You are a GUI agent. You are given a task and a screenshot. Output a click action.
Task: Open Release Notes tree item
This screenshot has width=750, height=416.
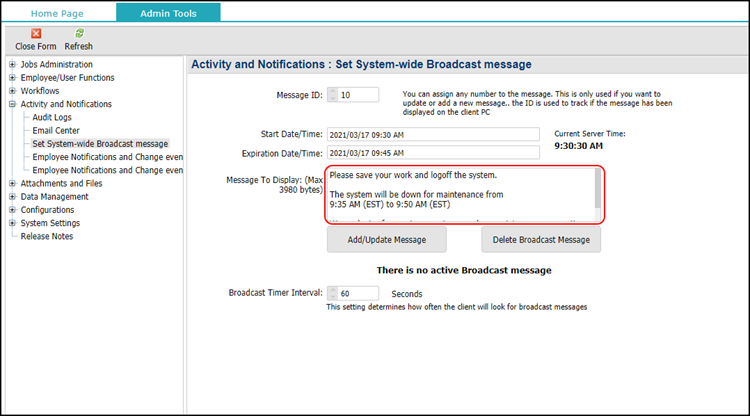(x=47, y=236)
